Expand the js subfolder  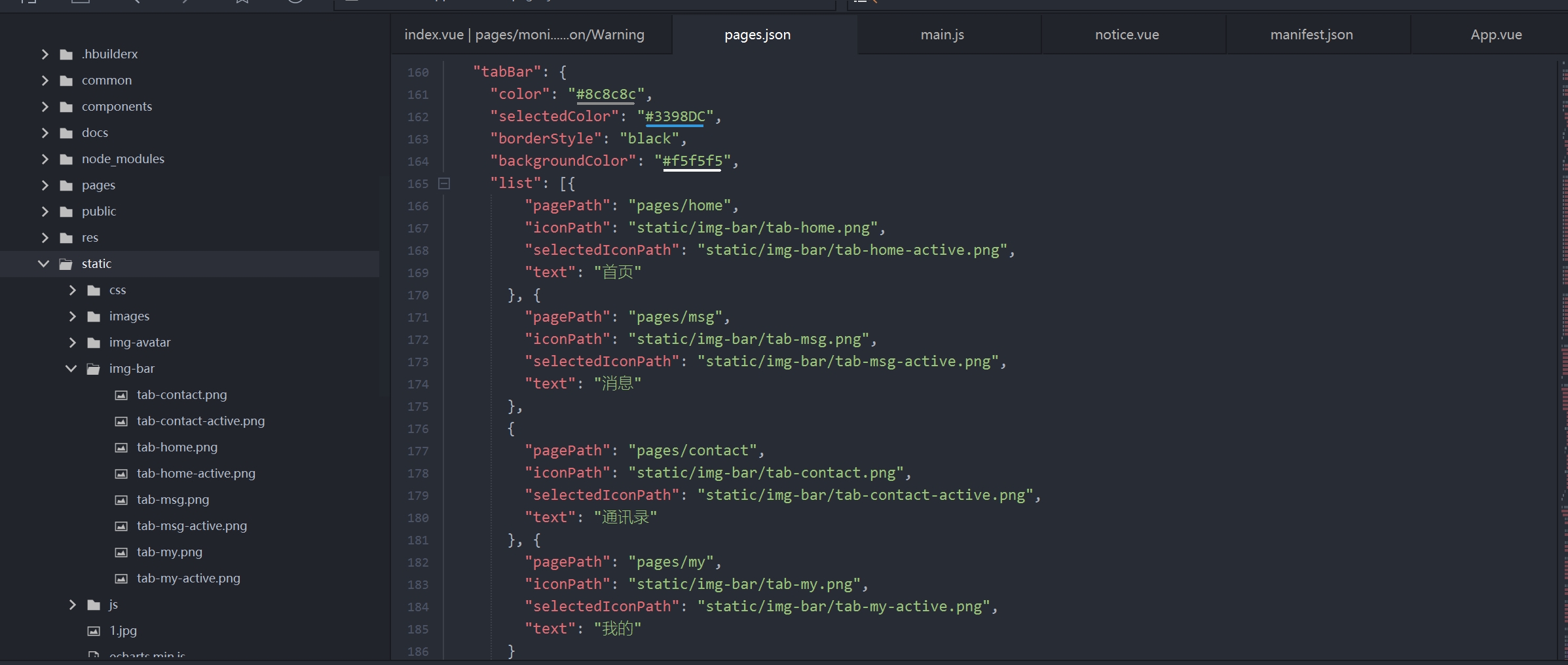[72, 605]
